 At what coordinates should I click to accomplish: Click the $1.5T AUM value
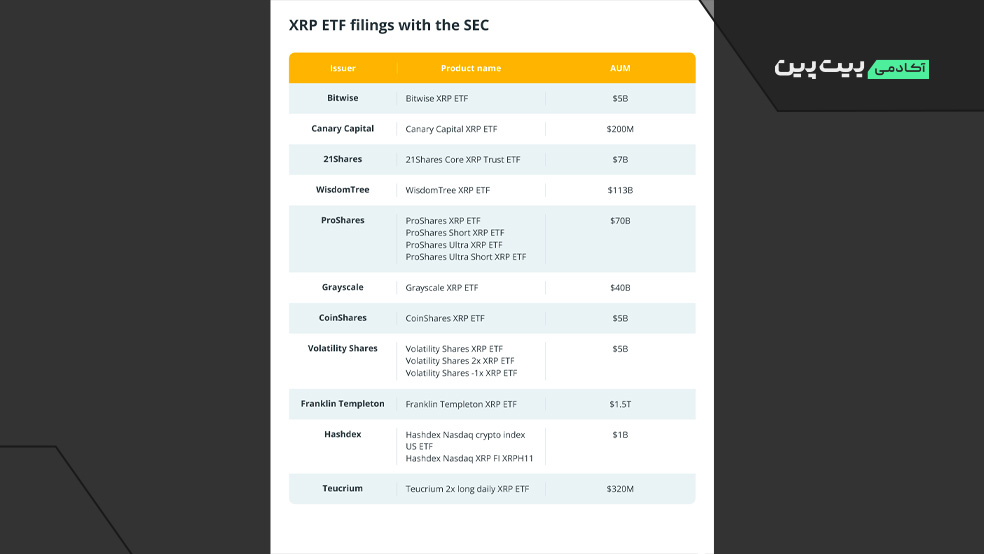coord(620,404)
